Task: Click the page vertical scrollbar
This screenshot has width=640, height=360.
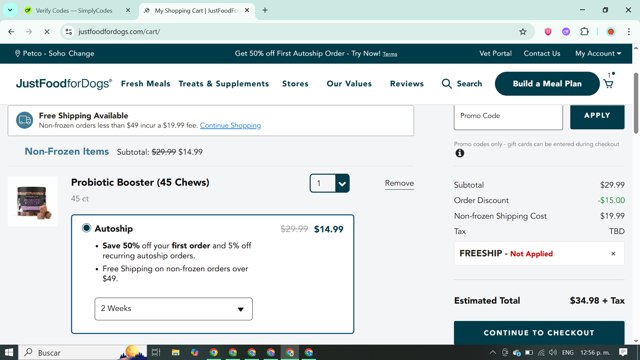Action: (636, 102)
